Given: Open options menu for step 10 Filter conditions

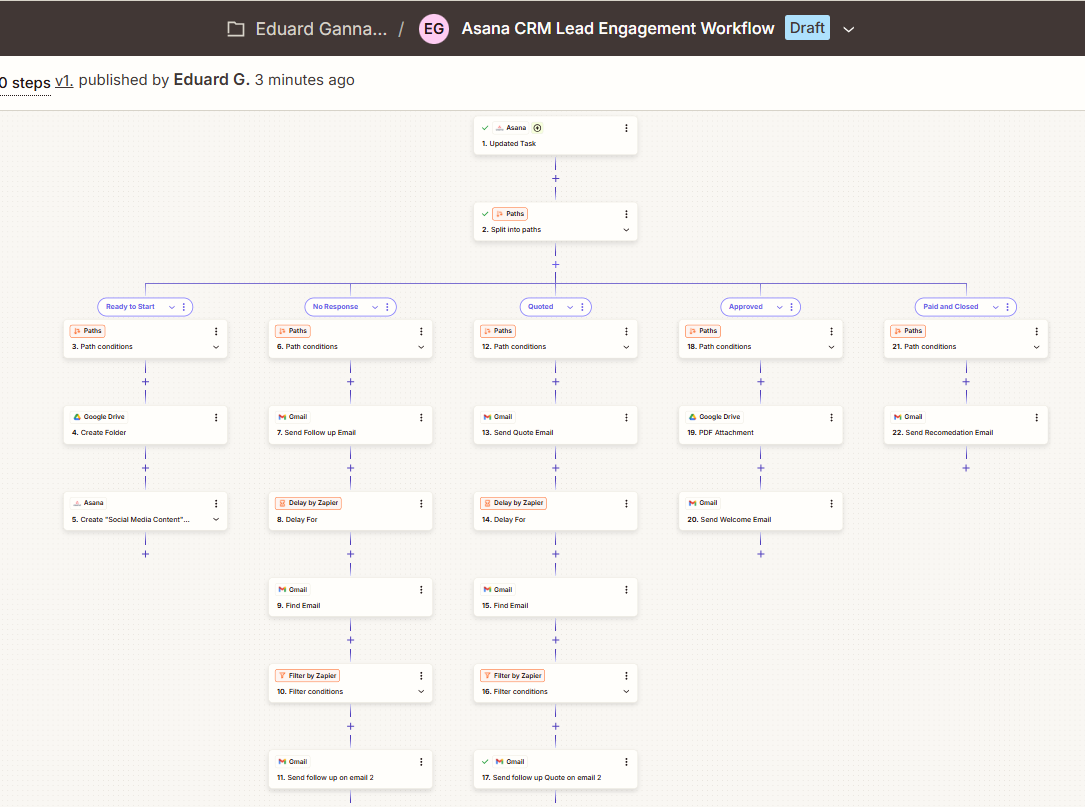Looking at the screenshot, I should 421,675.
